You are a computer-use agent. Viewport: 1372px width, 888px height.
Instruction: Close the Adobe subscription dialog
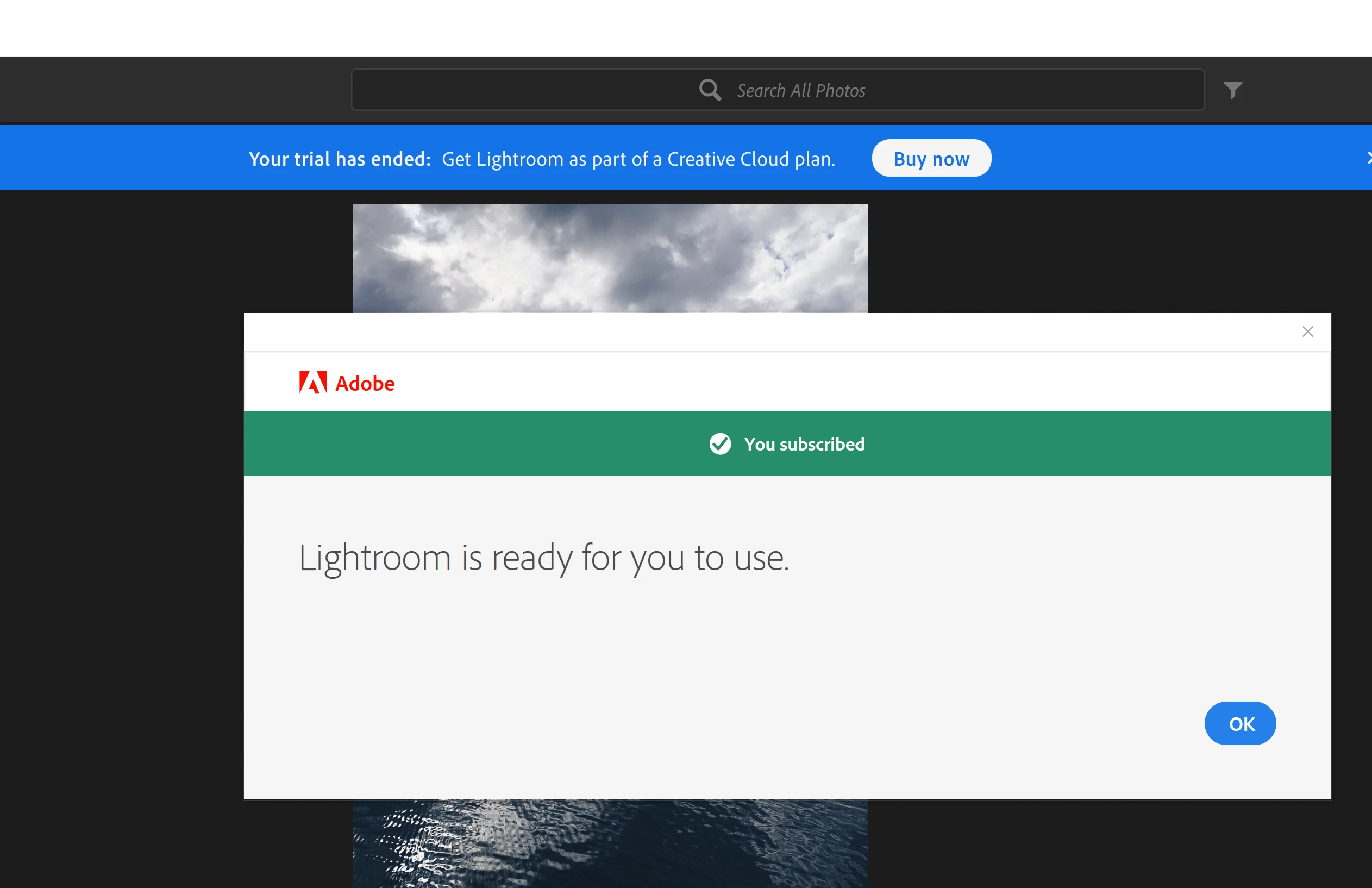pyautogui.click(x=1307, y=332)
